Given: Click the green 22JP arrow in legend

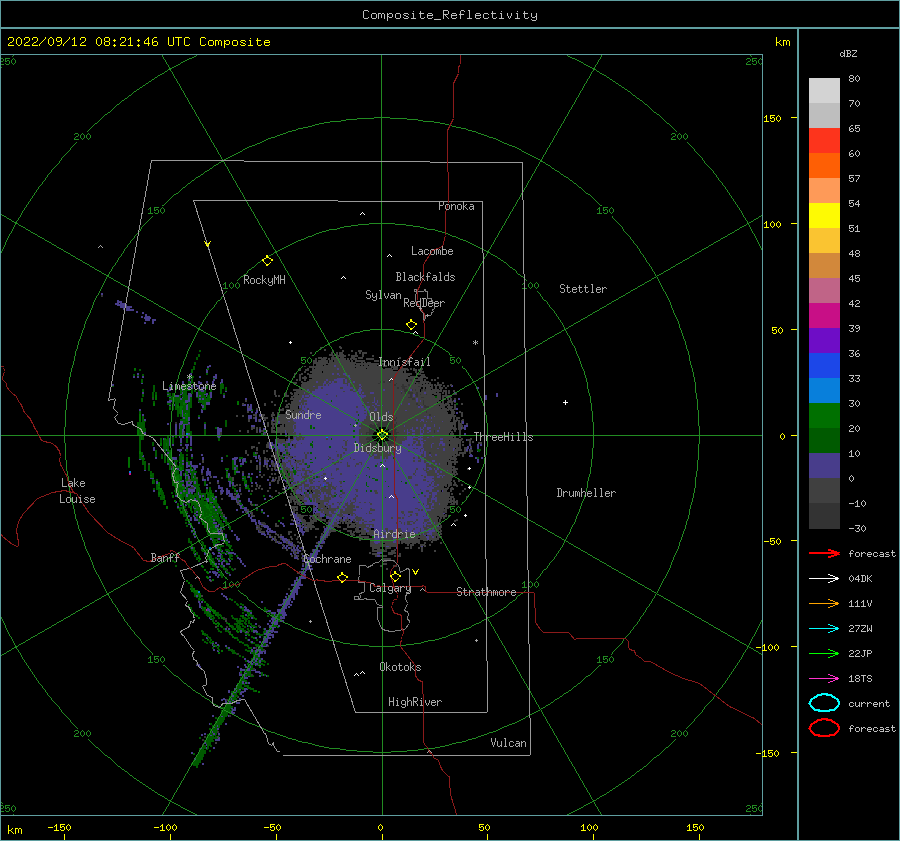Looking at the screenshot, I should pyautogui.click(x=825, y=653).
